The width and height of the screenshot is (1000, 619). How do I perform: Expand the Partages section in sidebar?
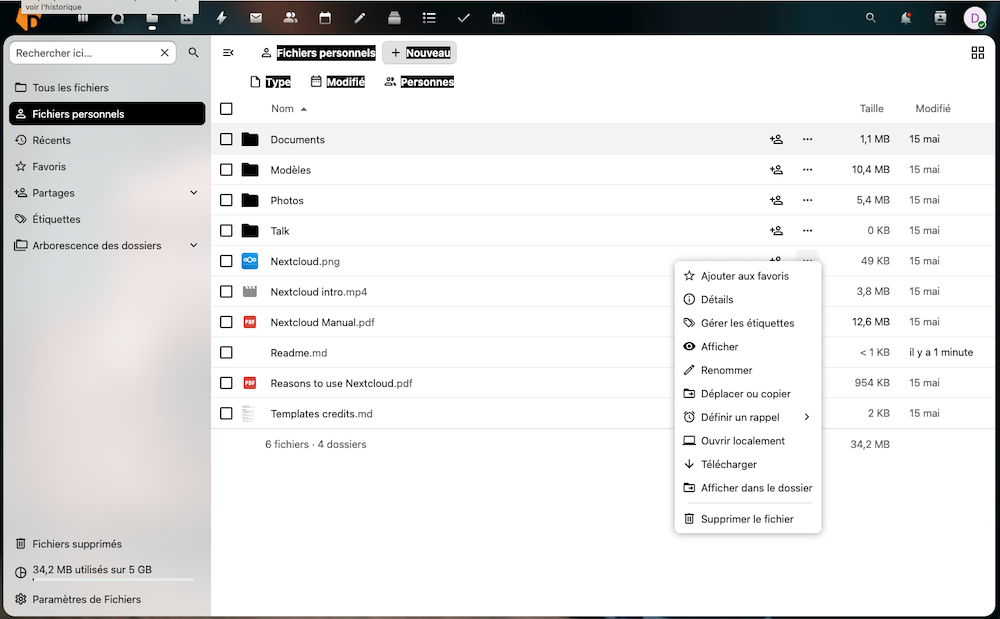click(x=194, y=193)
